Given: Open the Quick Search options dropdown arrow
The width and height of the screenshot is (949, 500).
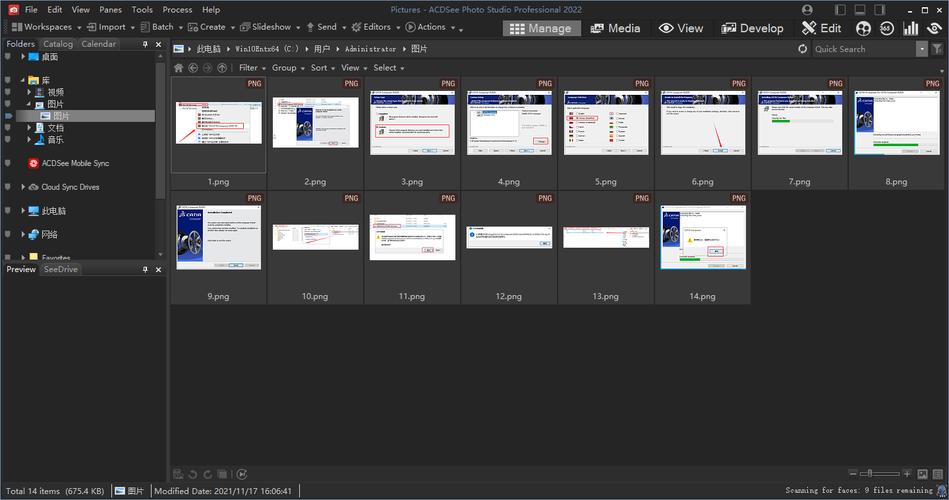Looking at the screenshot, I should tap(922, 48).
